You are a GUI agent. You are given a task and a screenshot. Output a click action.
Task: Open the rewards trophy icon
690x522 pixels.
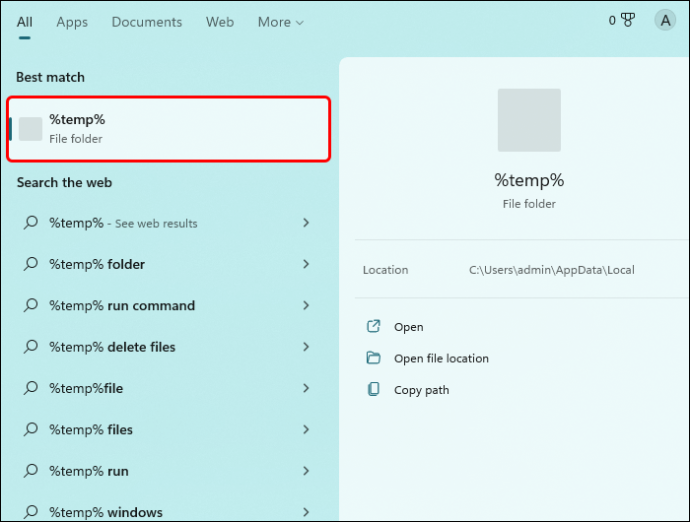pos(628,20)
